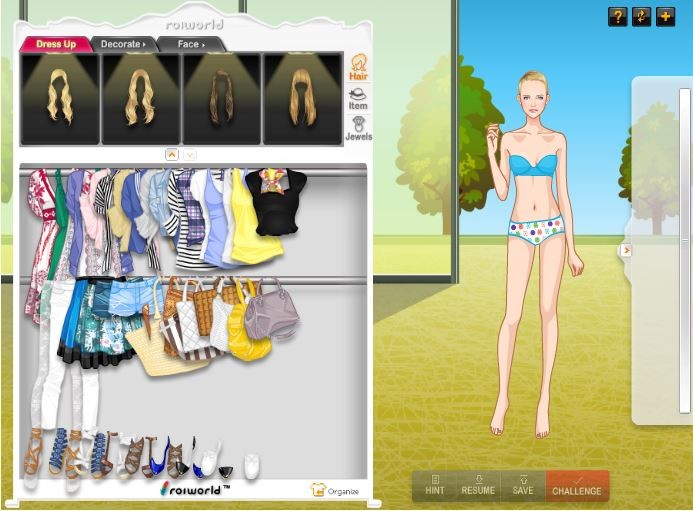
Task: Click the Hint button
Action: click(x=434, y=486)
